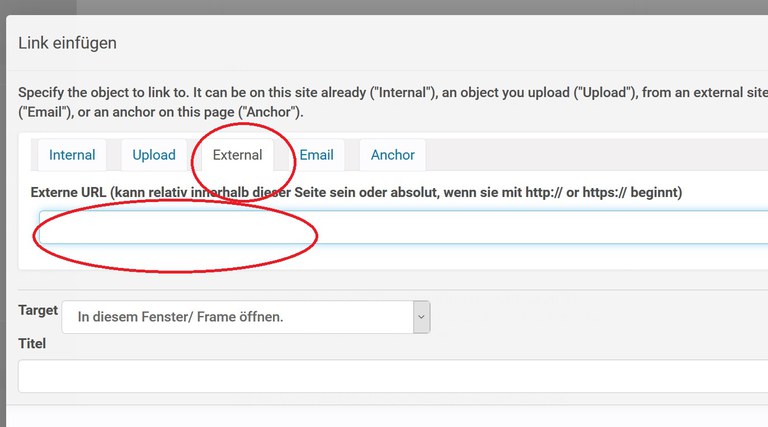The height and width of the screenshot is (427, 768).
Task: Click the empty tab strip right of Anchor
Action: (600, 155)
